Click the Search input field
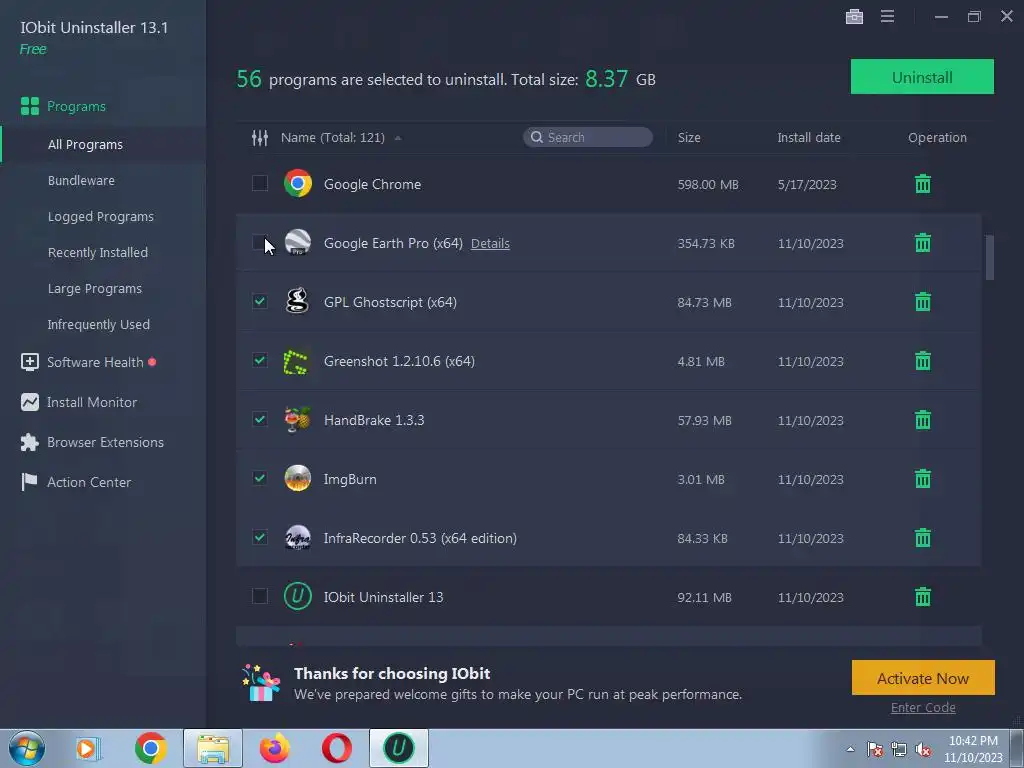Viewport: 1024px width, 768px height. [588, 137]
